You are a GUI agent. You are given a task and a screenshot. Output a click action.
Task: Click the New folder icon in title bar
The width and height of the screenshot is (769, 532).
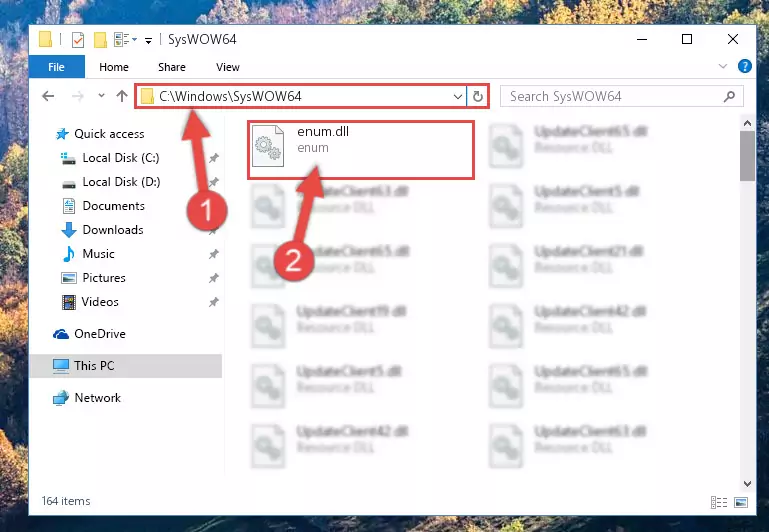click(x=100, y=39)
